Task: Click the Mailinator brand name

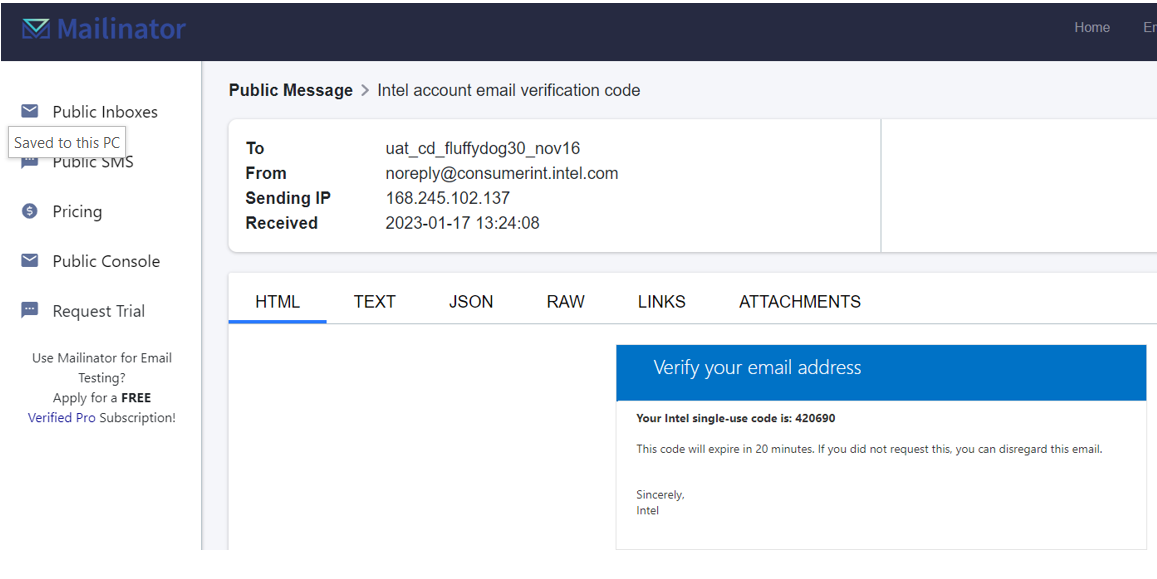Action: [x=122, y=29]
